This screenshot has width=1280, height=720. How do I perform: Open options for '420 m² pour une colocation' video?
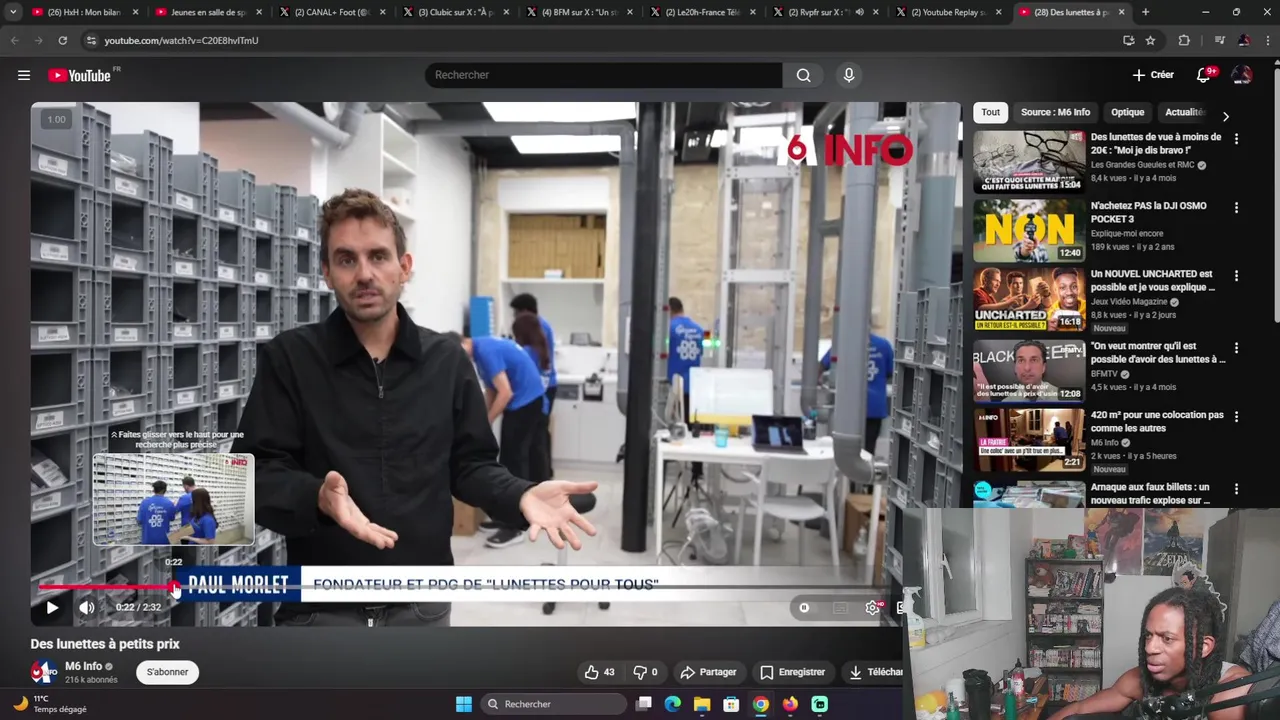coord(1236,416)
